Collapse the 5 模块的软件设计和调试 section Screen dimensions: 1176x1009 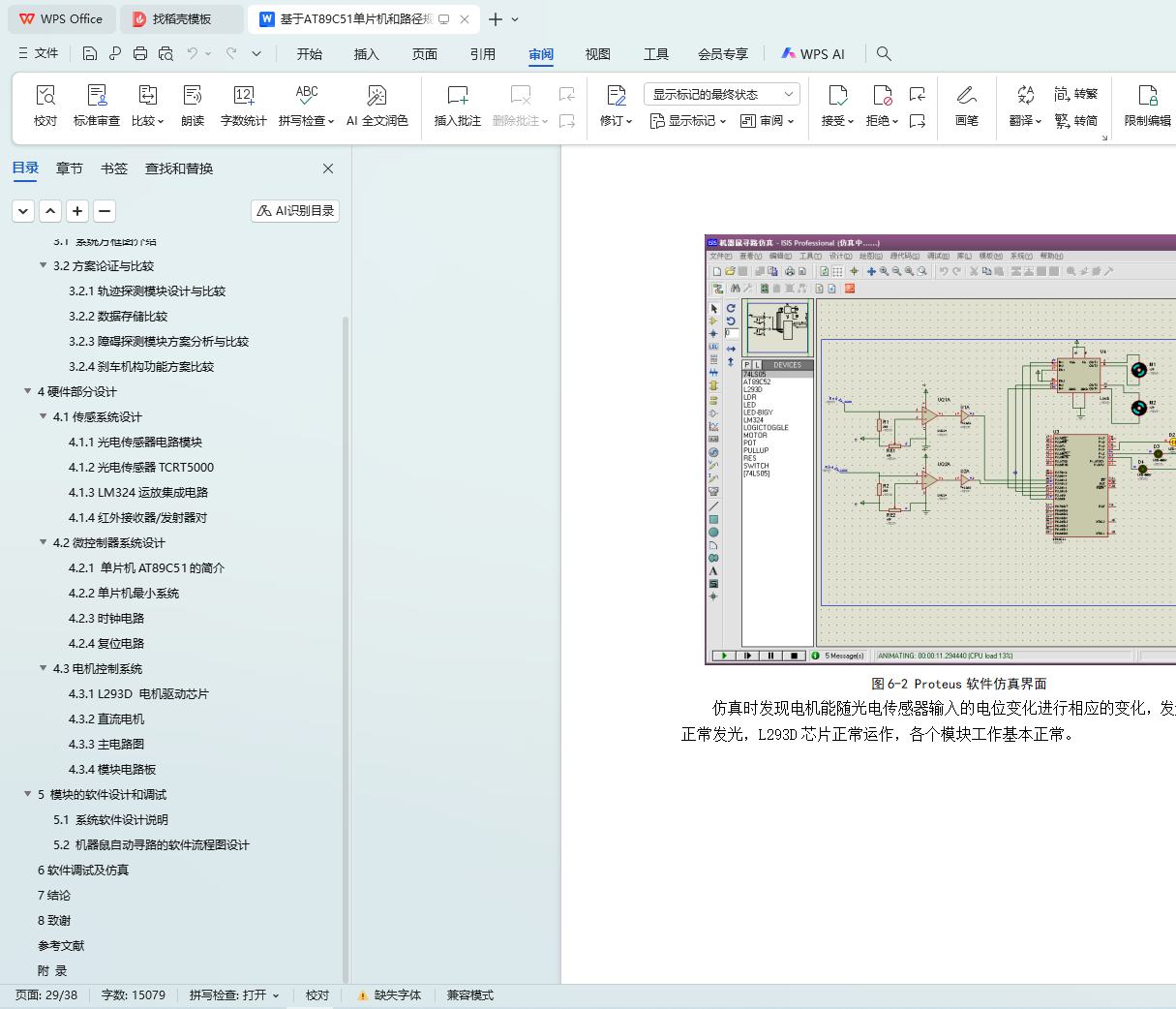coord(27,794)
